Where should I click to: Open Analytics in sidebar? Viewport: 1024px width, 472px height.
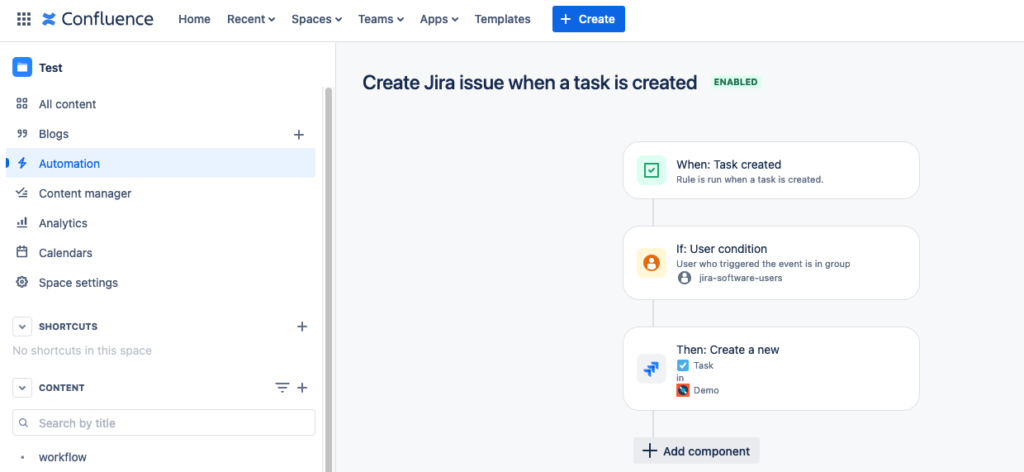(161, 223)
